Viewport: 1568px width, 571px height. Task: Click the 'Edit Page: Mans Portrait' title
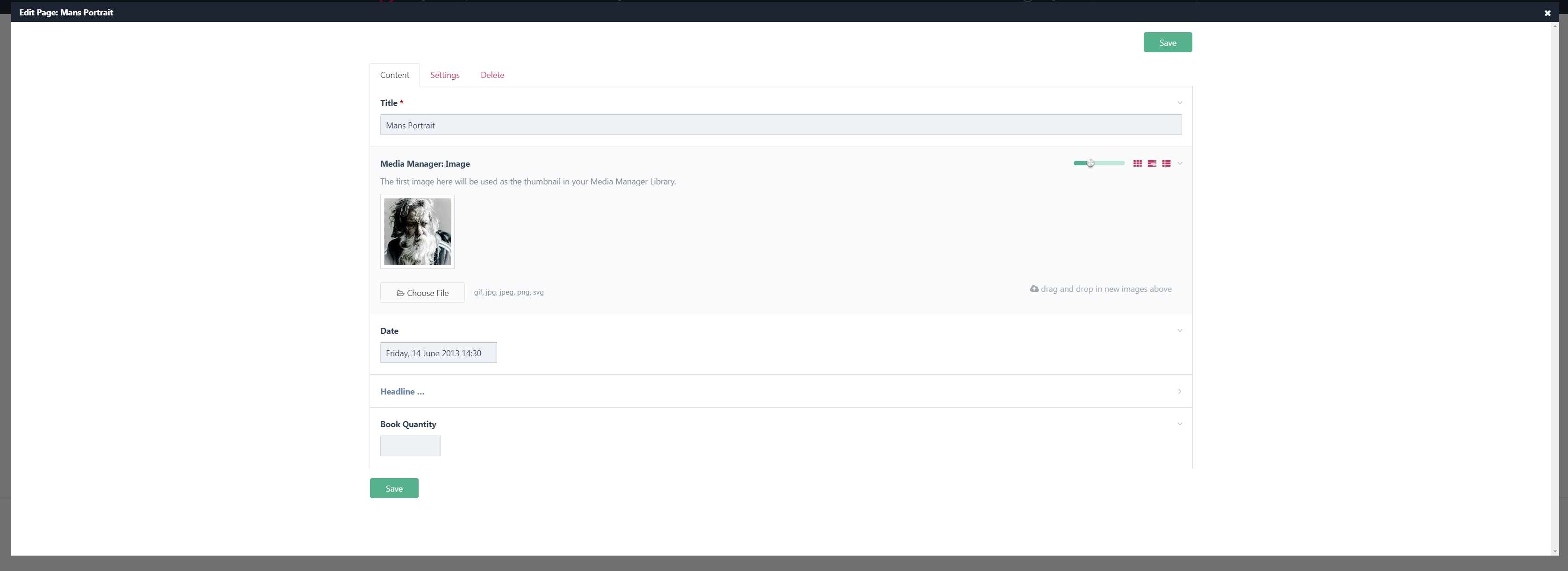tap(66, 12)
